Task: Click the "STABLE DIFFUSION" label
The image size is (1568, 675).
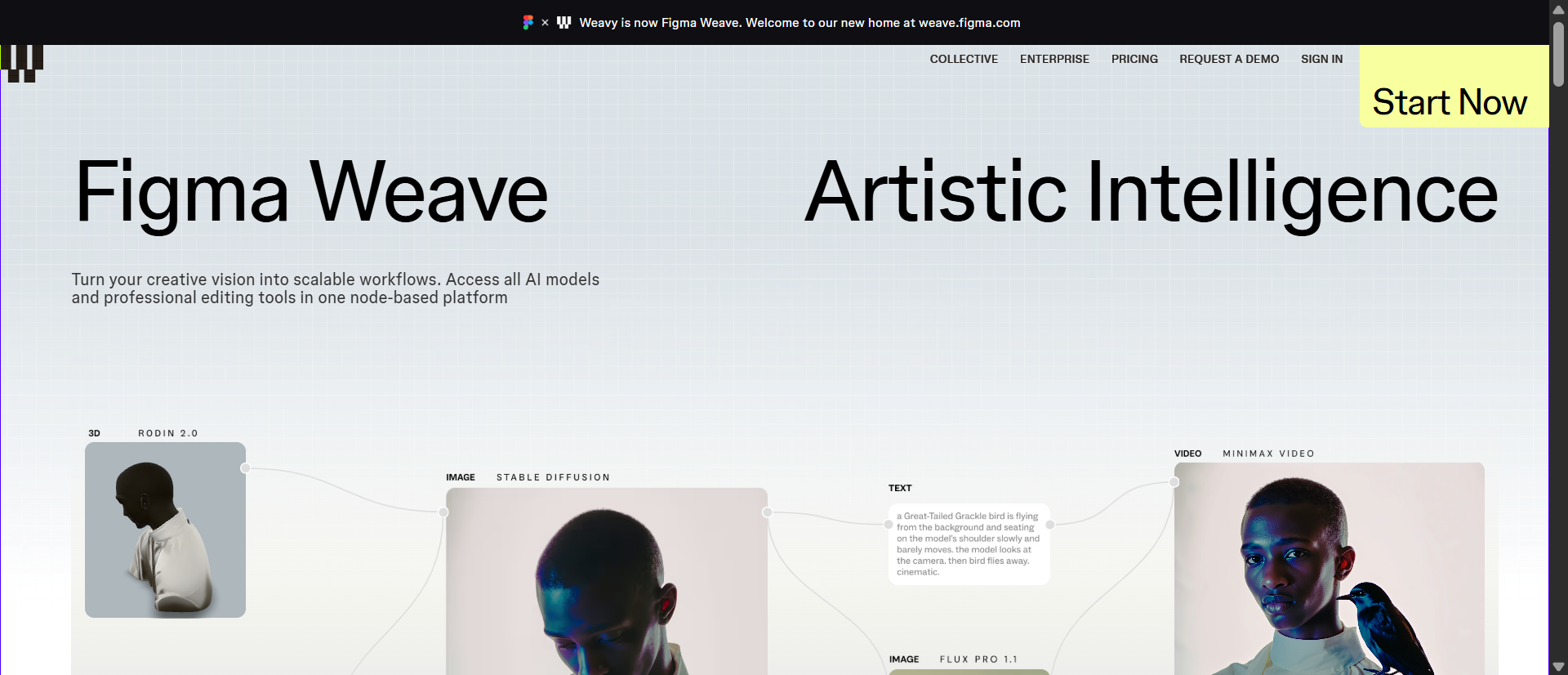Action: pos(553,477)
